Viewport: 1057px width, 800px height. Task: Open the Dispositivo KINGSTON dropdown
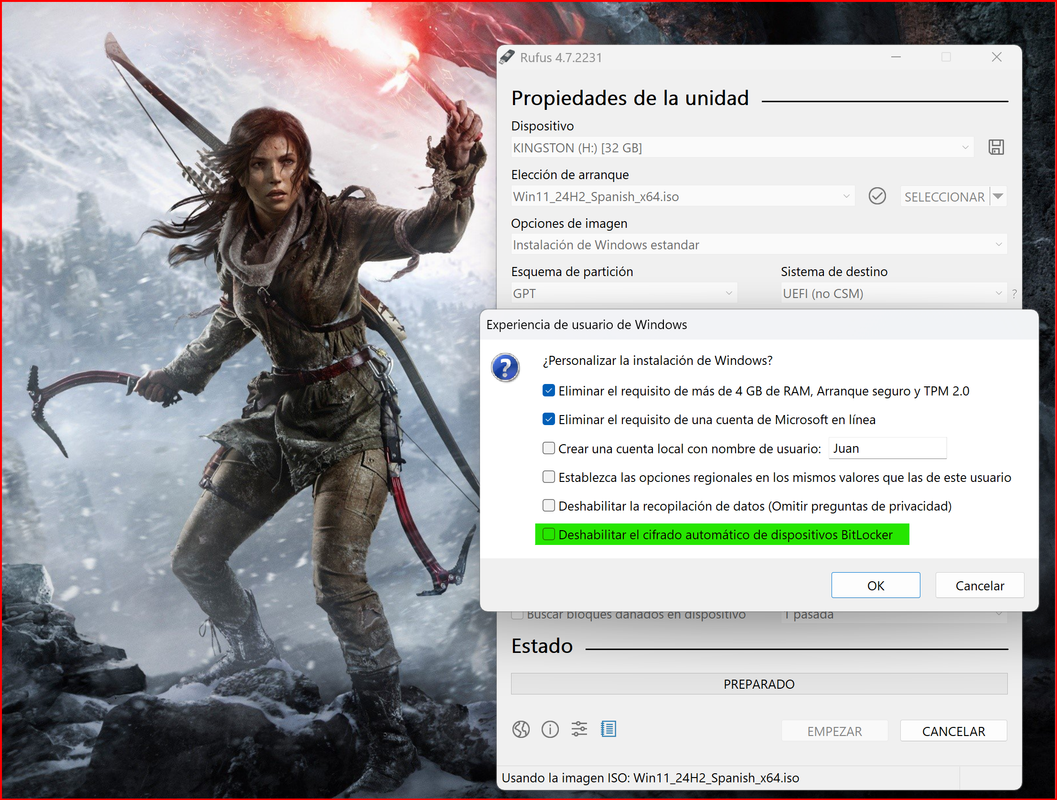(742, 148)
